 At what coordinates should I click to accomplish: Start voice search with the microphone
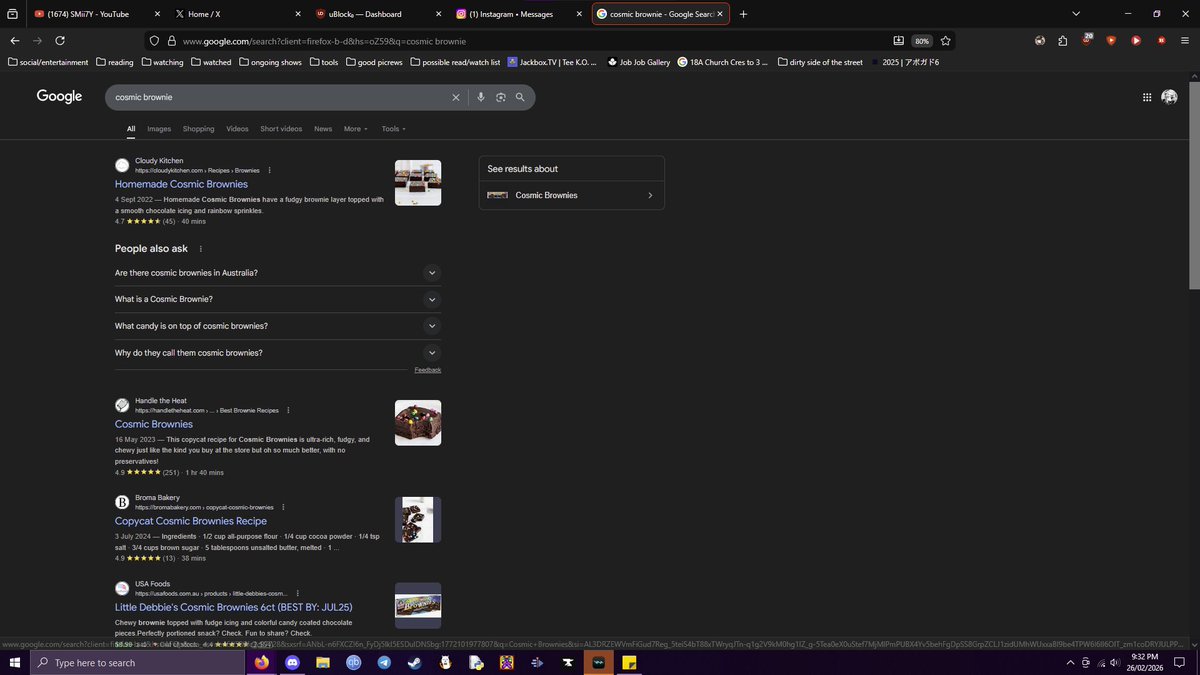click(x=481, y=97)
